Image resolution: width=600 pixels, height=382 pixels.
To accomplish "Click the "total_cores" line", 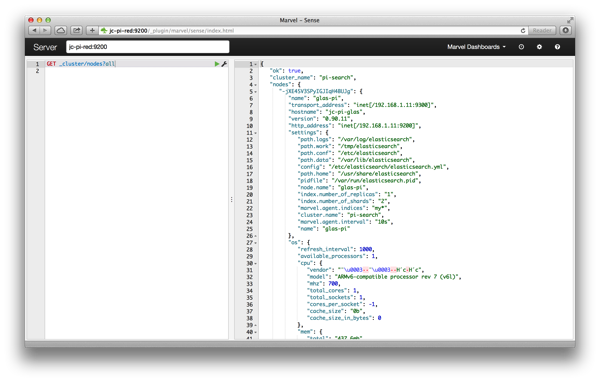I will pyautogui.click(x=333, y=291).
